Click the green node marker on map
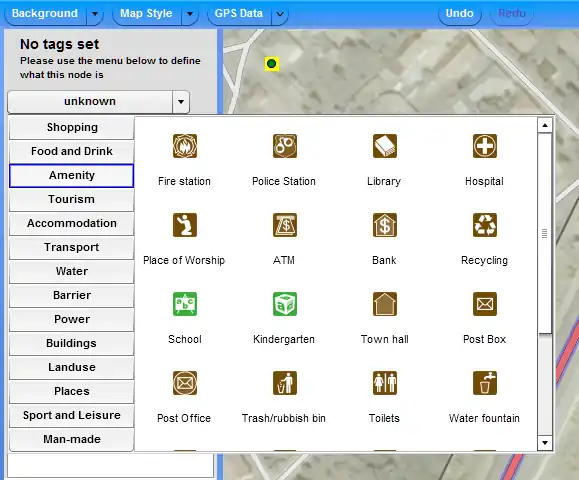The width and height of the screenshot is (579, 480). (x=271, y=64)
